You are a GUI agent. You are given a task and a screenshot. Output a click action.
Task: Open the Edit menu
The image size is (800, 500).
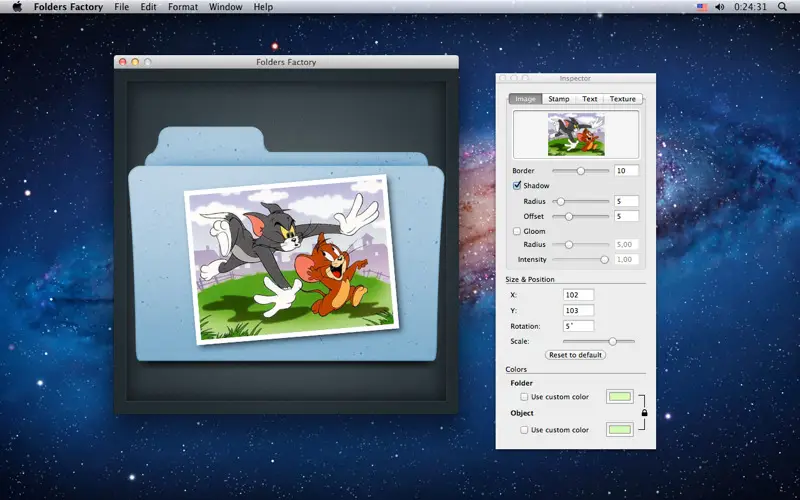click(x=148, y=7)
